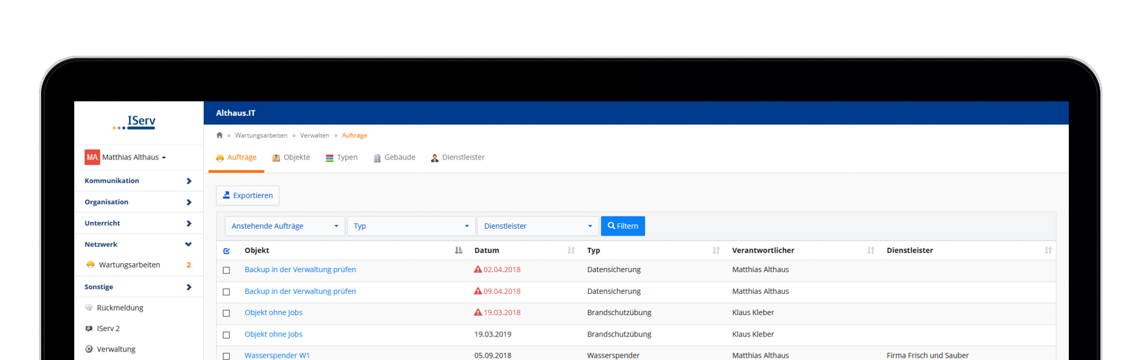Check the Wasserspender W1 row
The height and width of the screenshot is (360, 1140).
click(x=226, y=356)
